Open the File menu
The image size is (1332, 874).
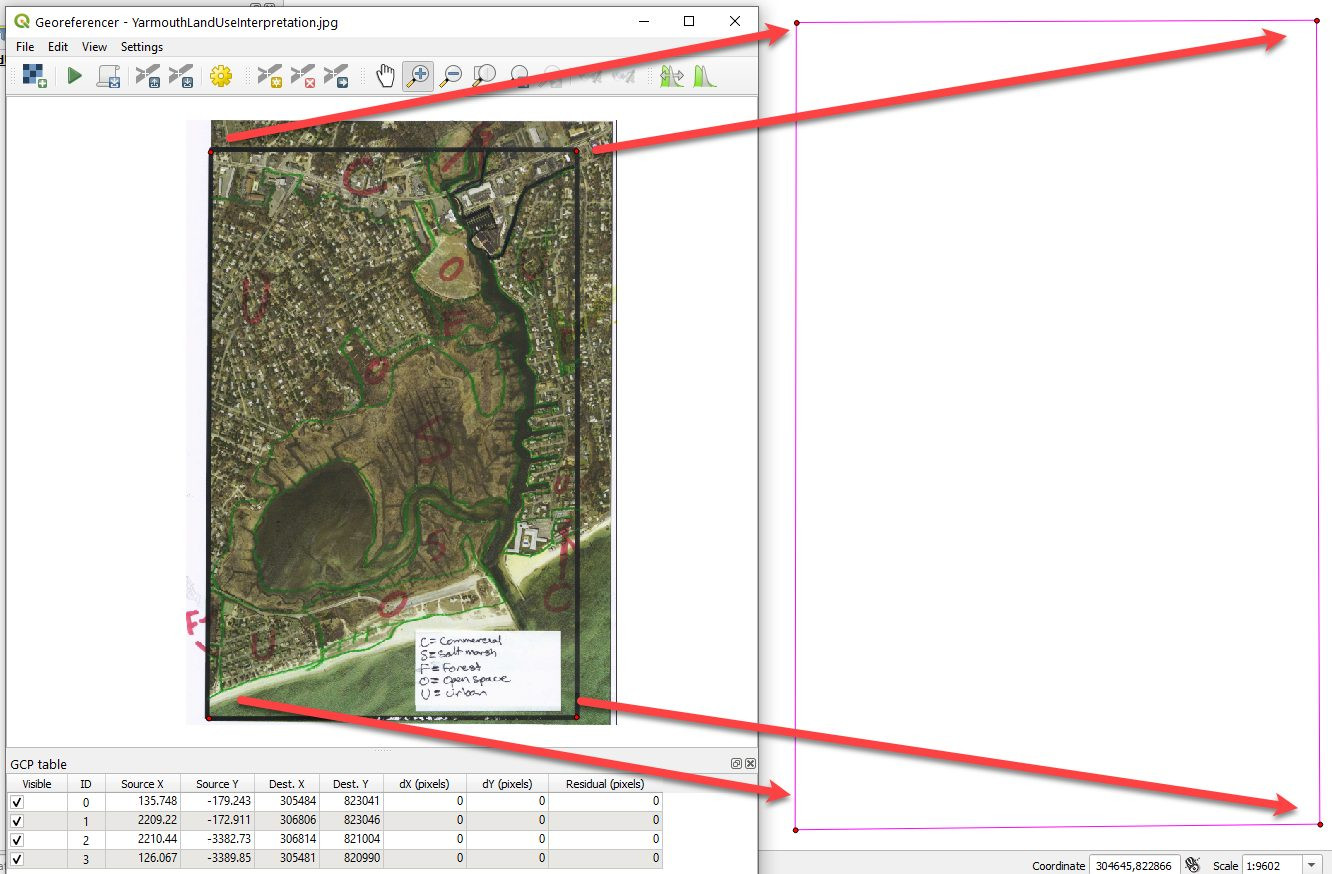pyautogui.click(x=25, y=47)
